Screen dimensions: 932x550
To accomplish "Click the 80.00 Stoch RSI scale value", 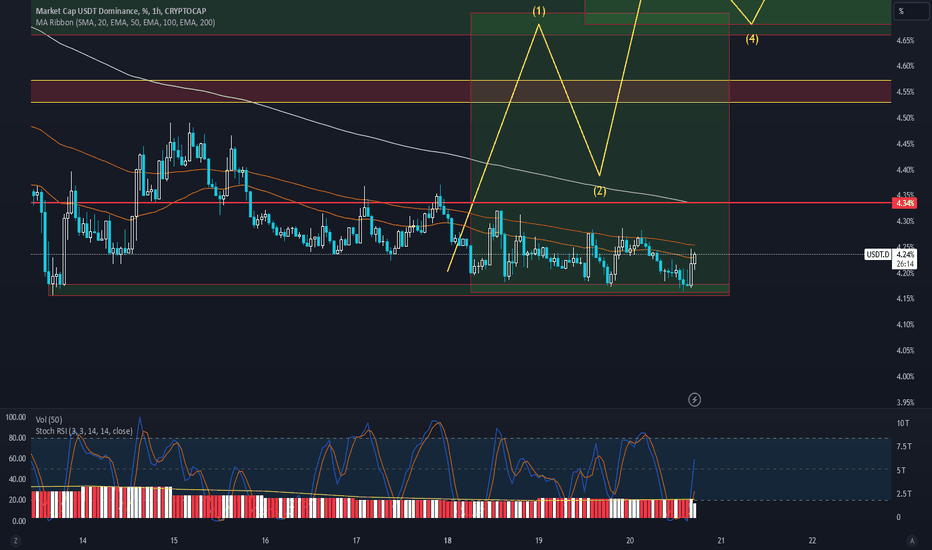I will (x=16, y=438).
